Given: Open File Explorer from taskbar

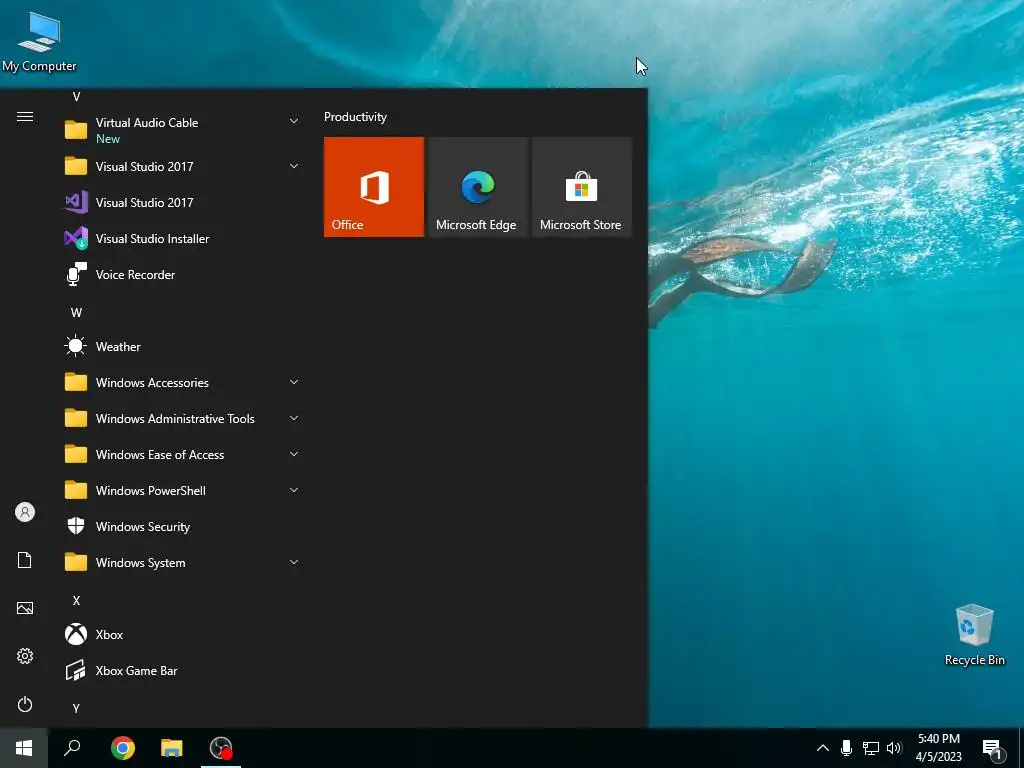Looking at the screenshot, I should 172,748.
